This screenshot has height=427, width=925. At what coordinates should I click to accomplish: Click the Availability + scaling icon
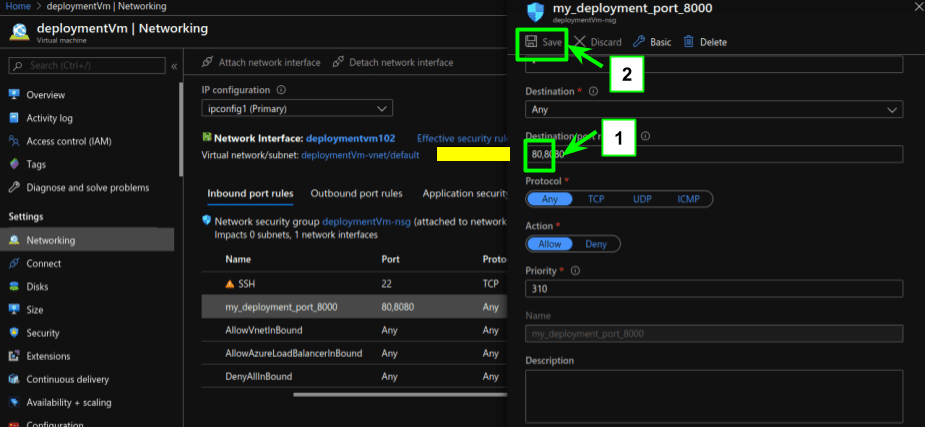(x=15, y=403)
